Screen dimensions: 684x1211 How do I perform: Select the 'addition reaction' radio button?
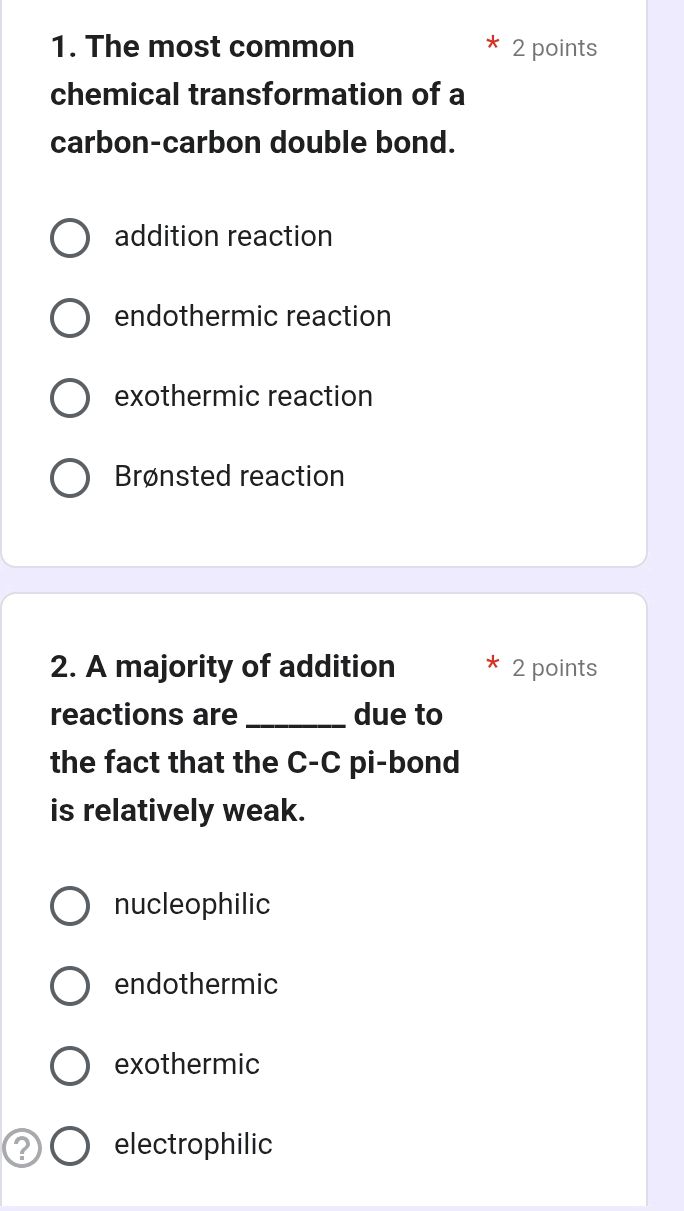point(69,238)
